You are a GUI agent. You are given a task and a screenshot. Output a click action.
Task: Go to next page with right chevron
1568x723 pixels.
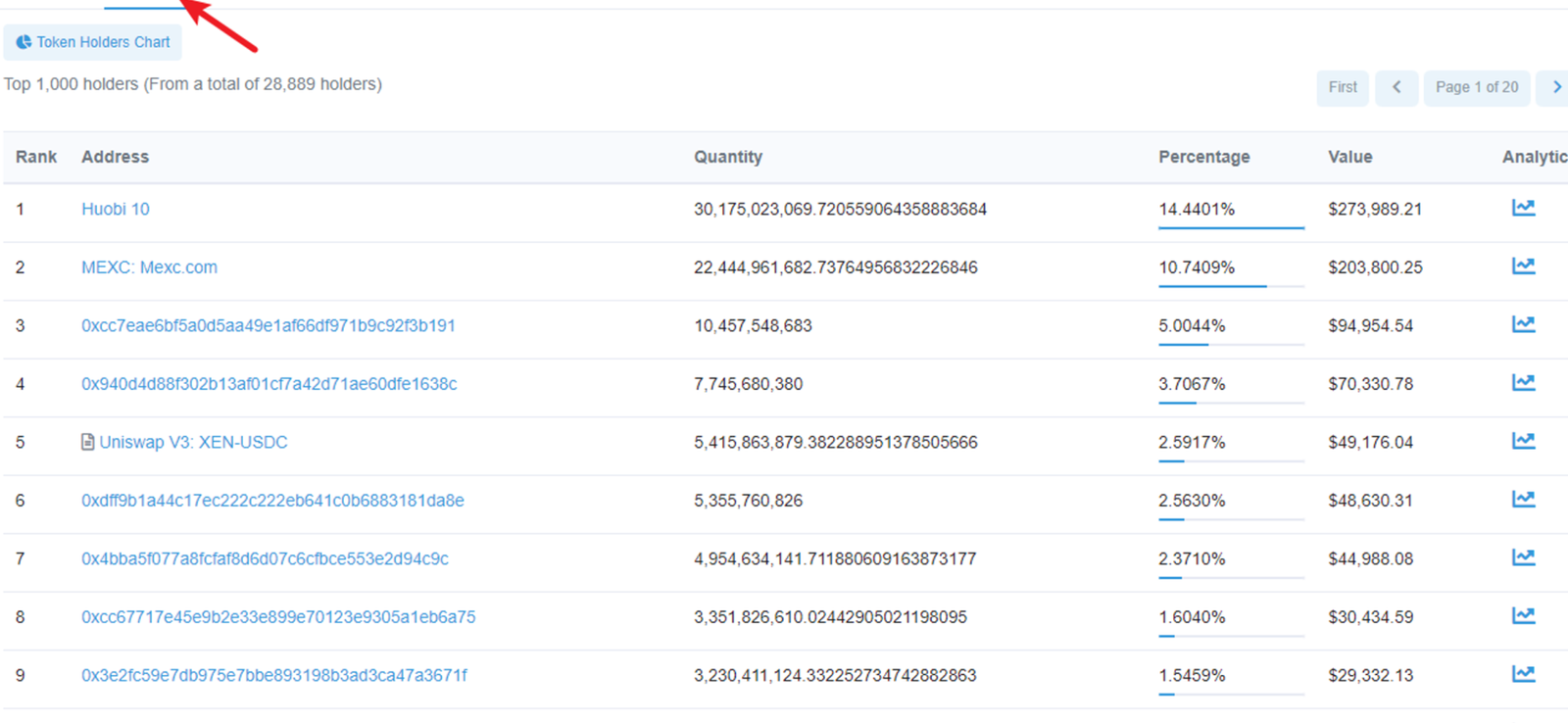tap(1555, 87)
